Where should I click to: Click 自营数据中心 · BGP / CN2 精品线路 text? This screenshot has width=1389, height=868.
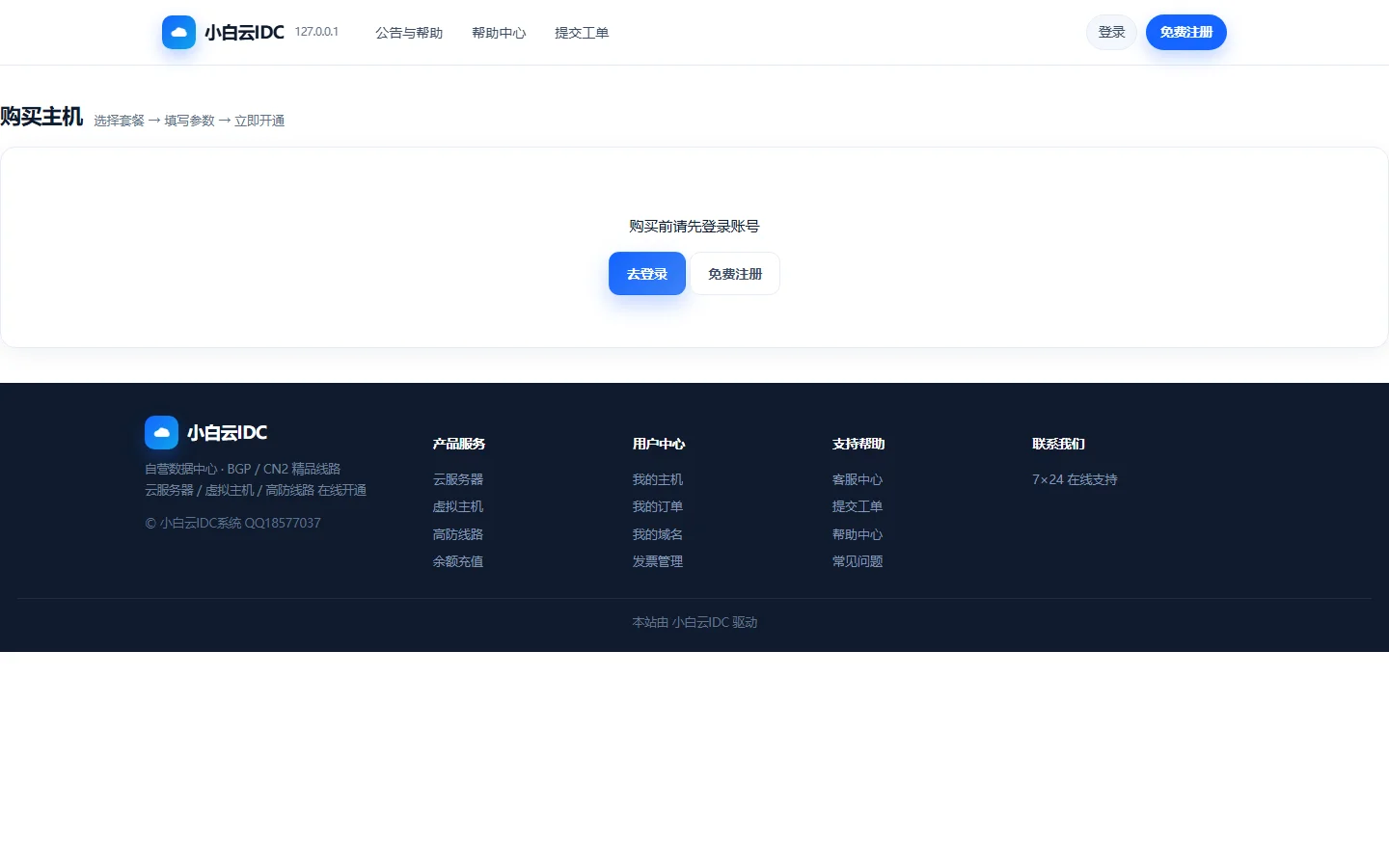click(242, 469)
